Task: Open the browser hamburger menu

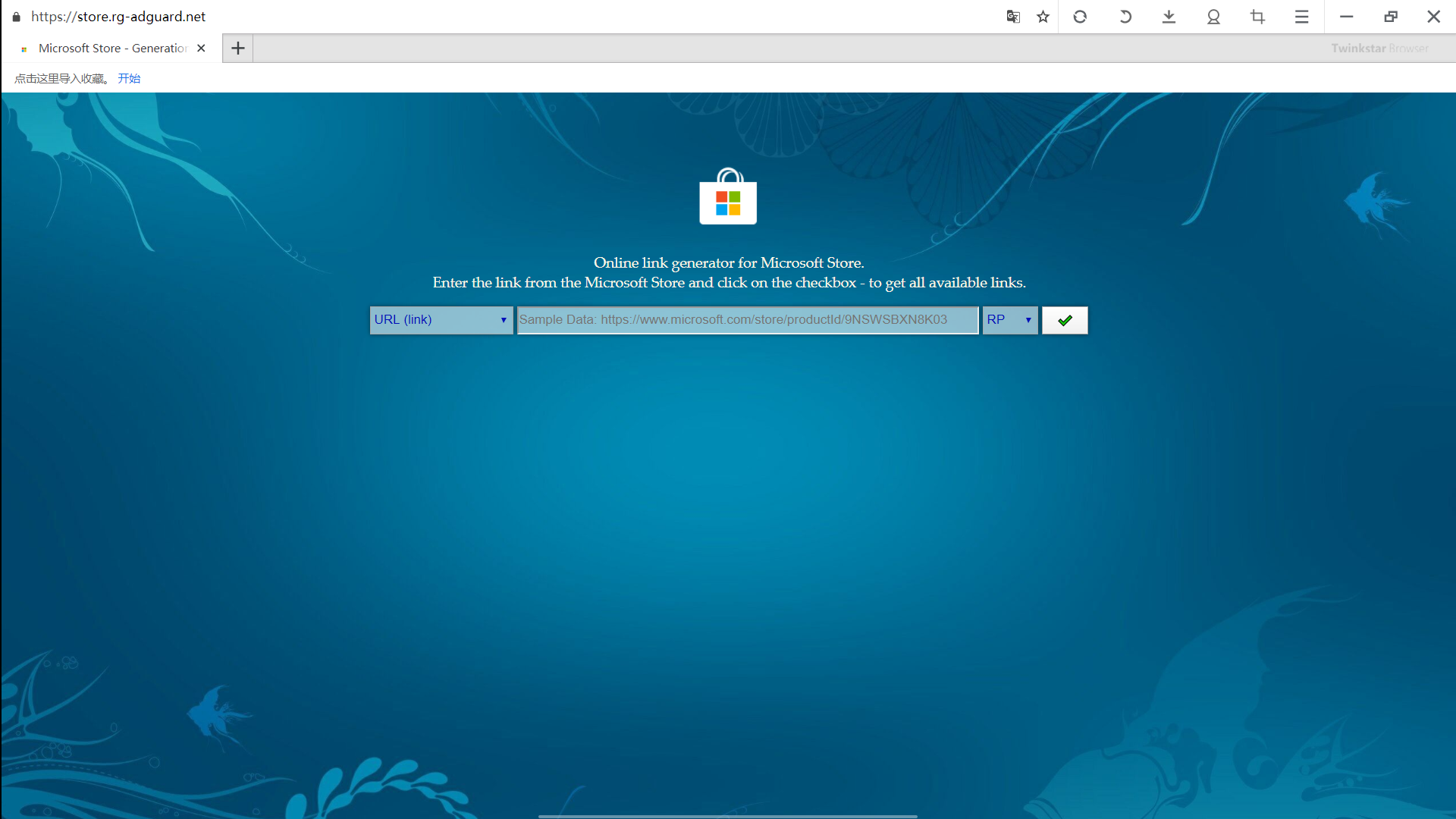Action: 1302,16
